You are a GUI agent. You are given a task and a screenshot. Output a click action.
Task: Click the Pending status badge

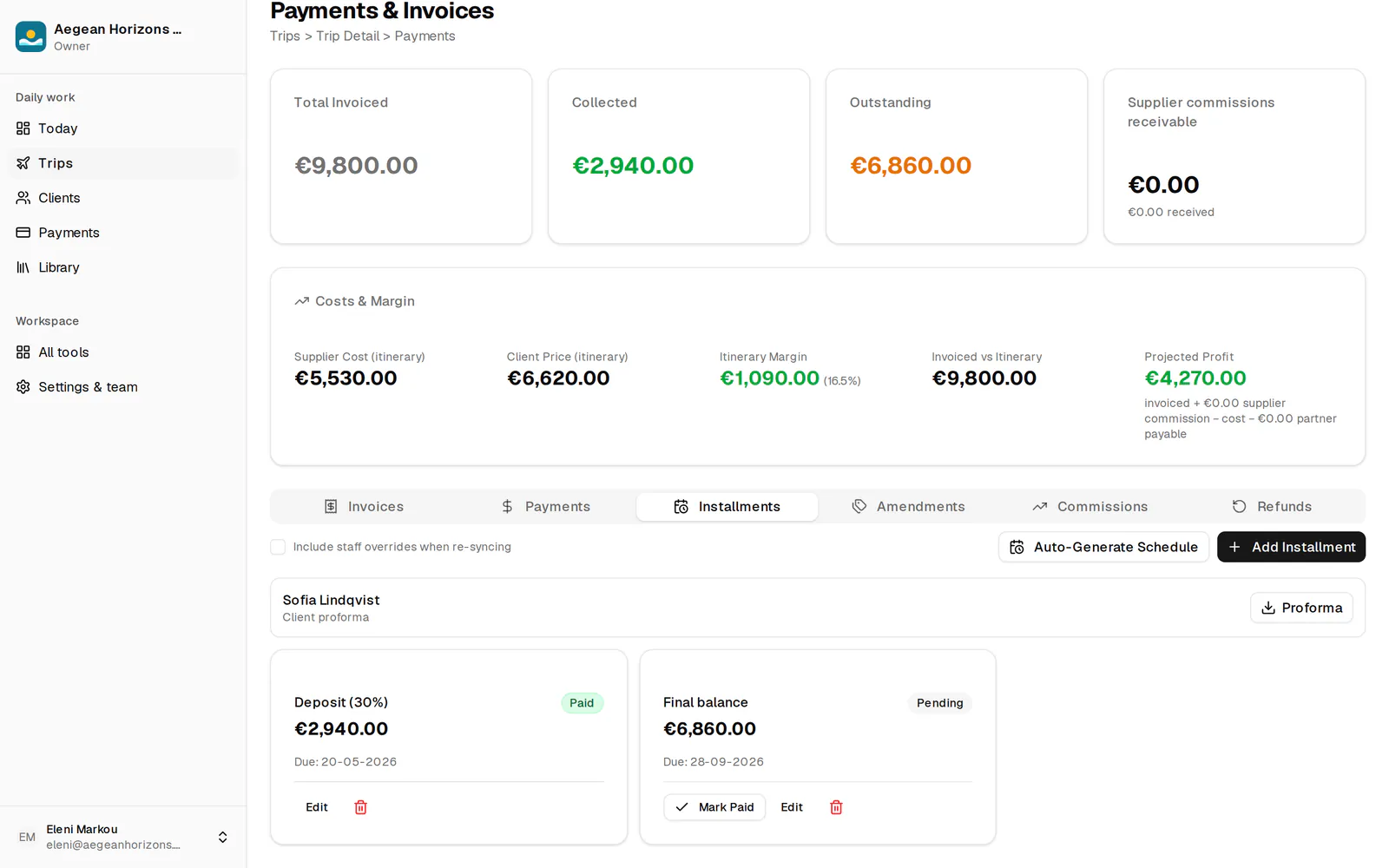click(x=940, y=703)
